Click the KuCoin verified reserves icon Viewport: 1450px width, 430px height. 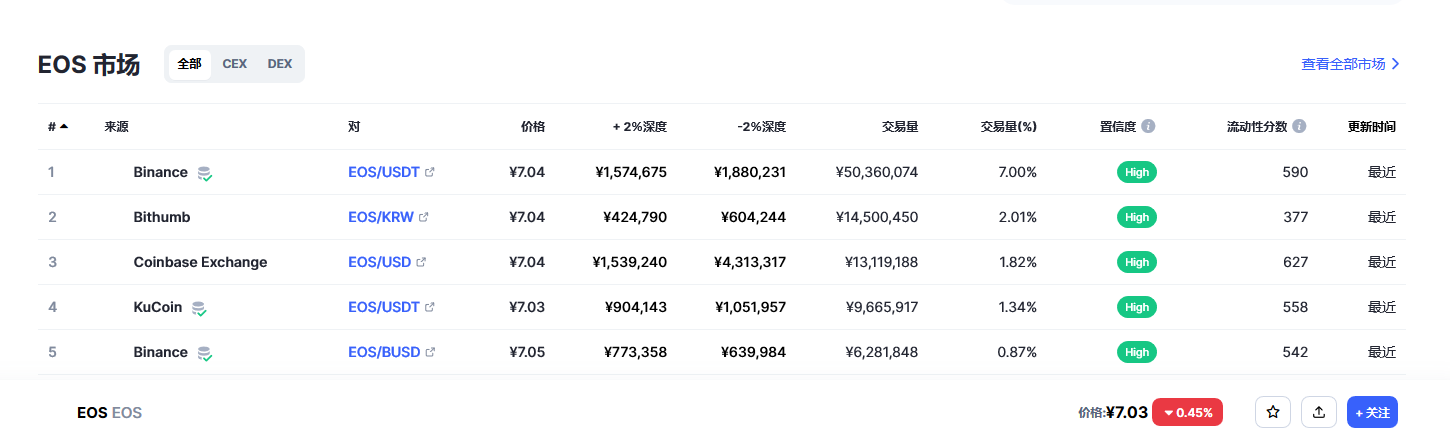pyautogui.click(x=199, y=308)
